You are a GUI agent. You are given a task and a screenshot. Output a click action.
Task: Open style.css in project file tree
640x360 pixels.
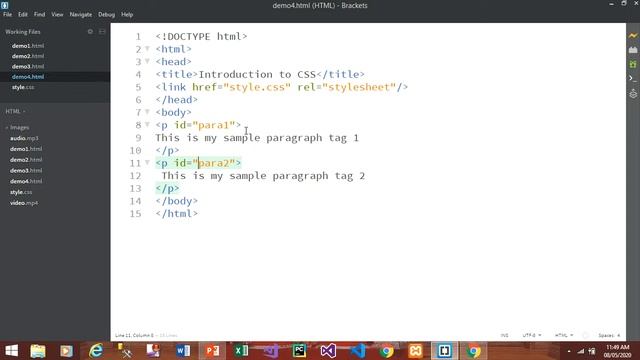(x=21, y=192)
